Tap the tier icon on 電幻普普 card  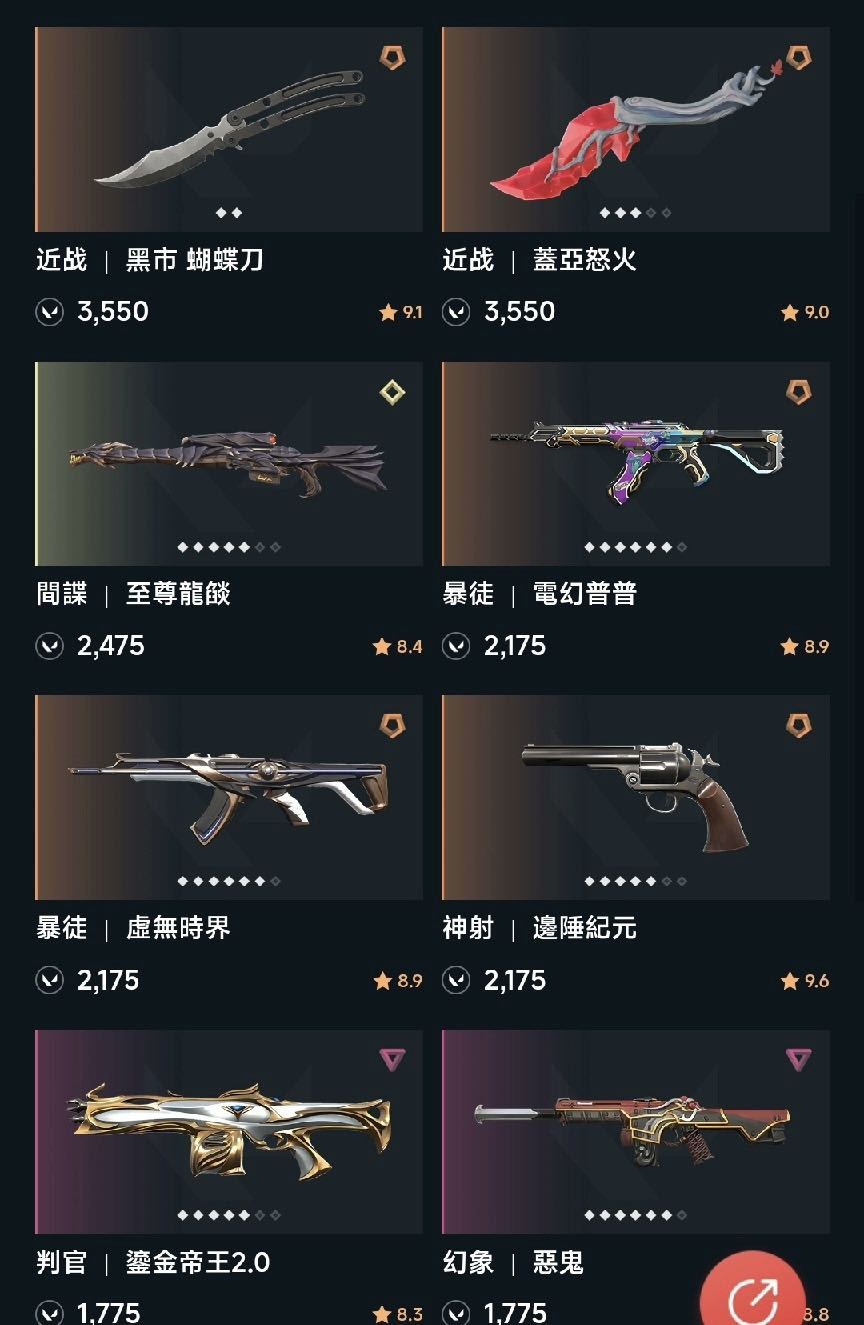click(798, 392)
